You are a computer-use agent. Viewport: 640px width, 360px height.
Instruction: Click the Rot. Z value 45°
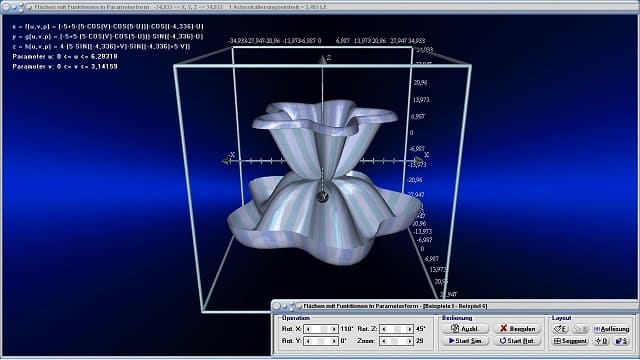pos(421,329)
